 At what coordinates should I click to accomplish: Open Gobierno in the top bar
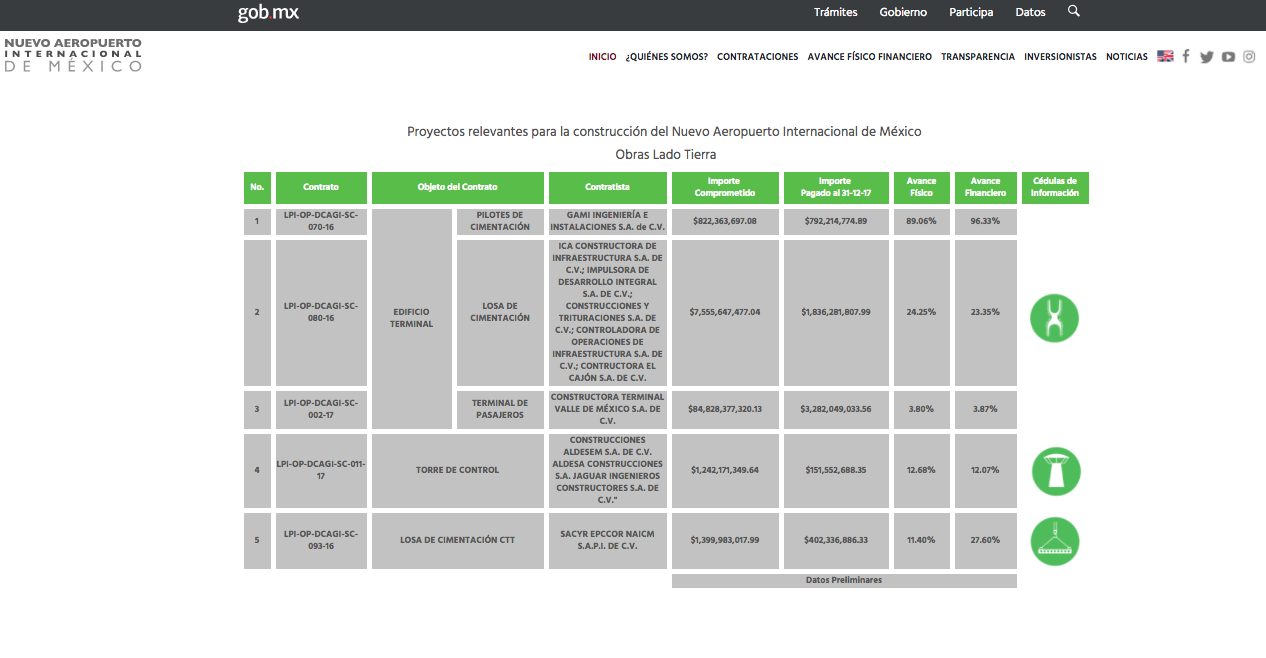[903, 13]
